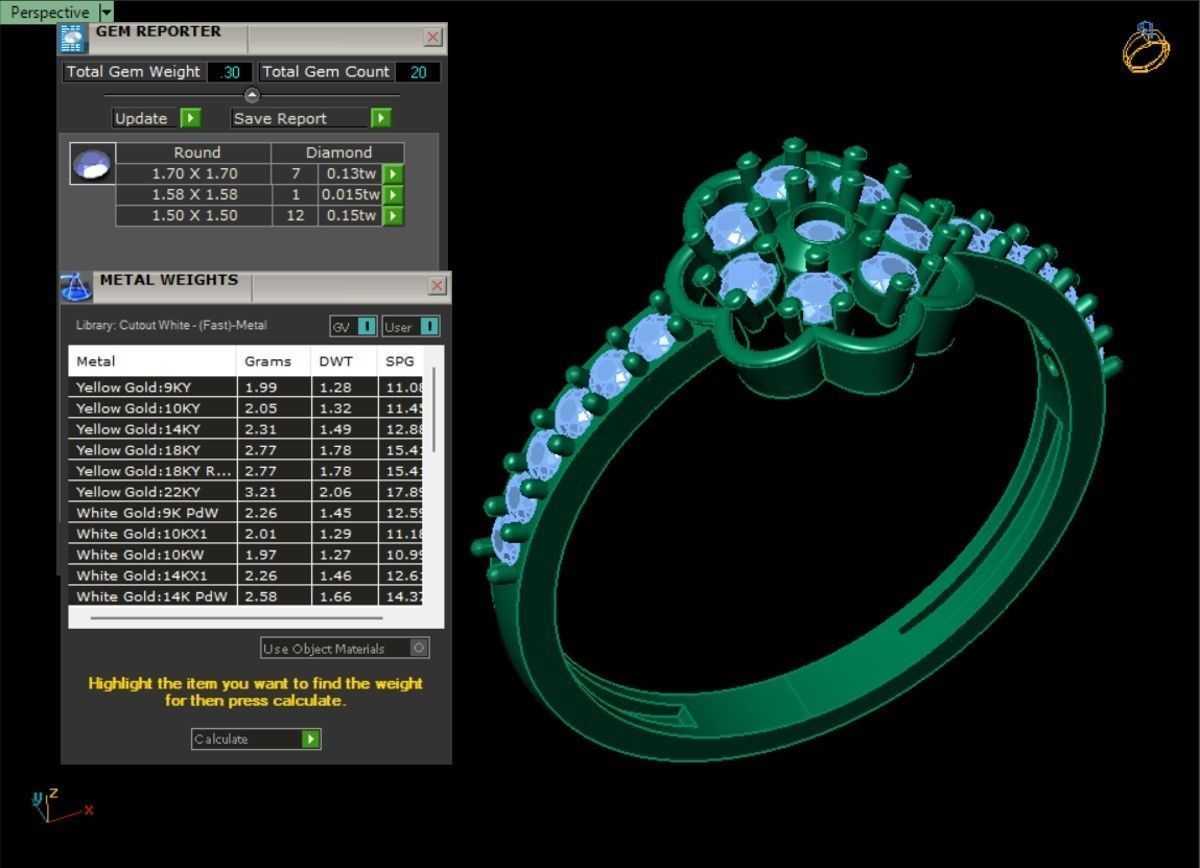
Task: Select the White Gold:10KX1 row
Action: point(247,534)
